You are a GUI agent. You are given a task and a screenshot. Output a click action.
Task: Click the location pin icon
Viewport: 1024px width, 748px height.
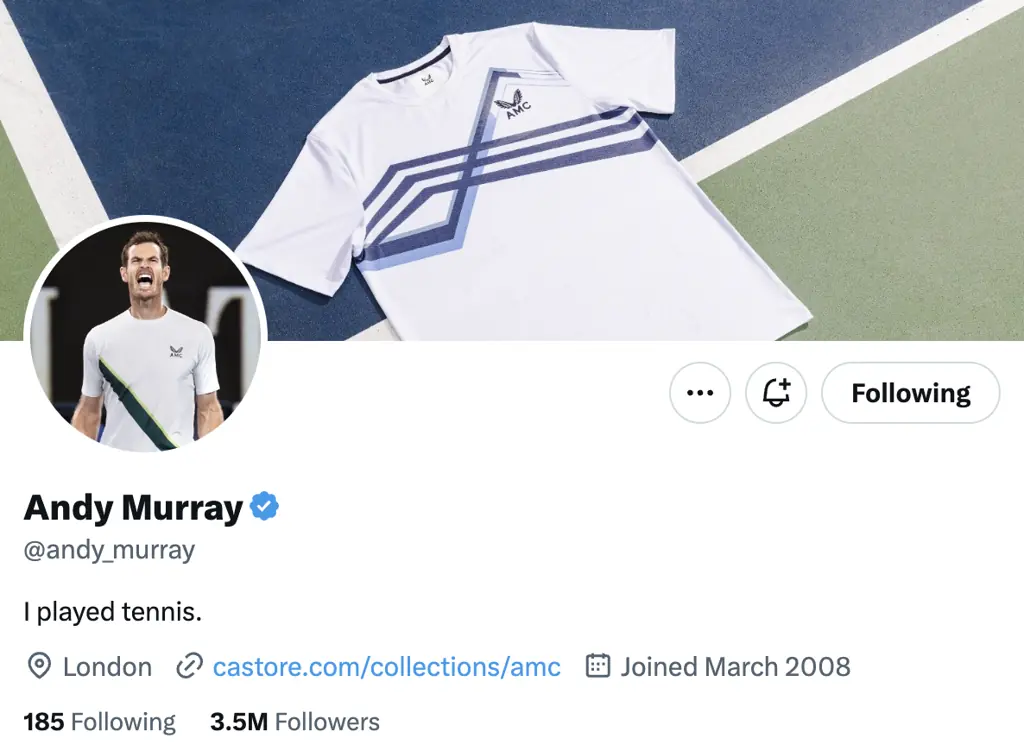pos(38,667)
